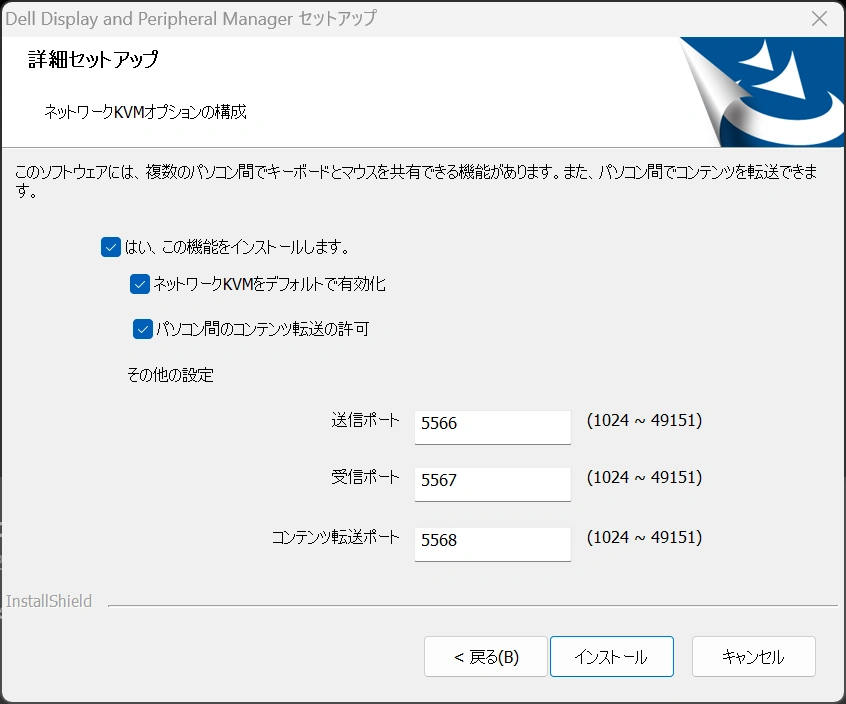Click the InstallShield text at bottom left
846x704 pixels.
(x=49, y=602)
